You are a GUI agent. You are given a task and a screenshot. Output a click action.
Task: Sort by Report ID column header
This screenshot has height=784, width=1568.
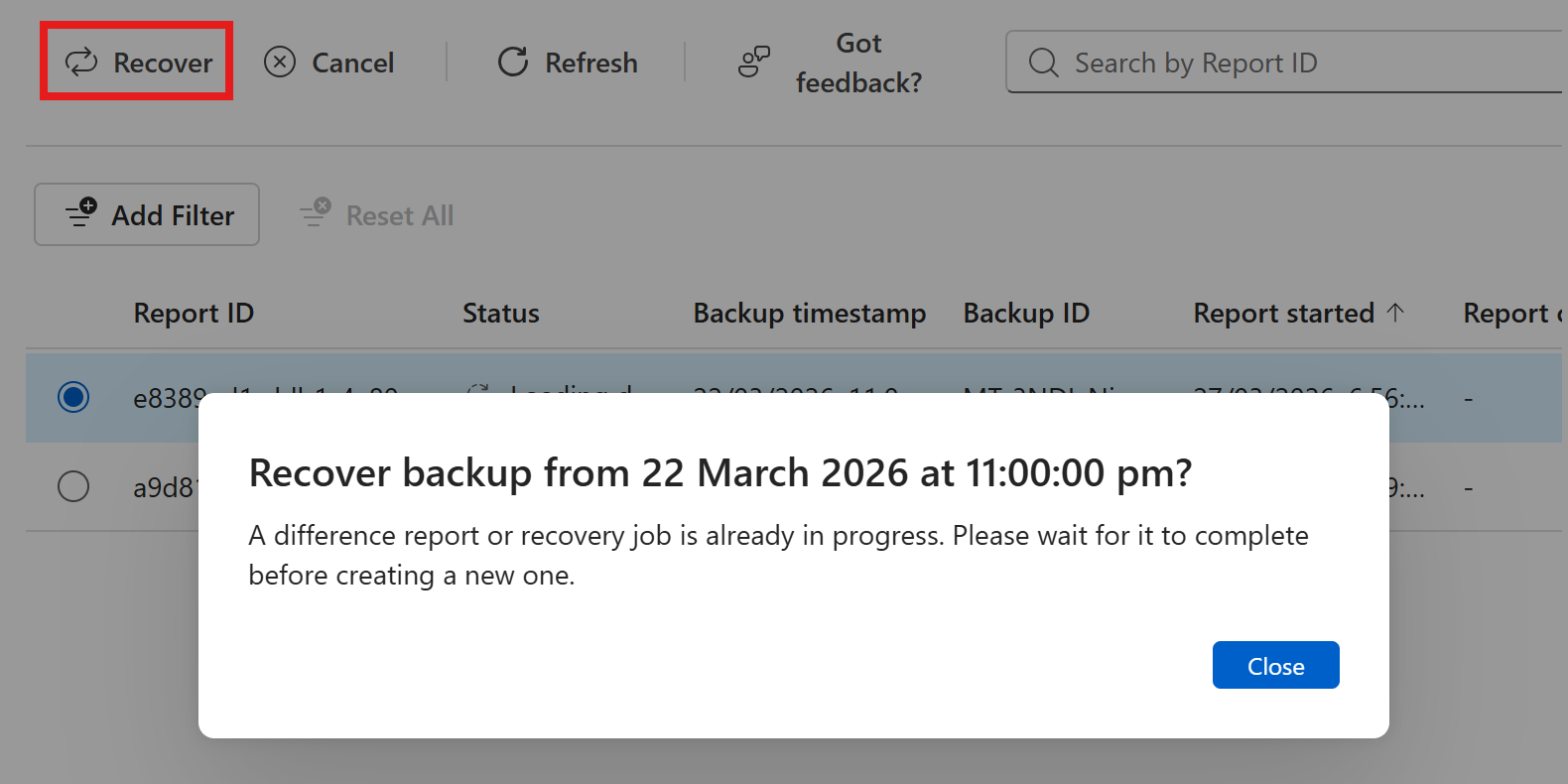pos(194,314)
